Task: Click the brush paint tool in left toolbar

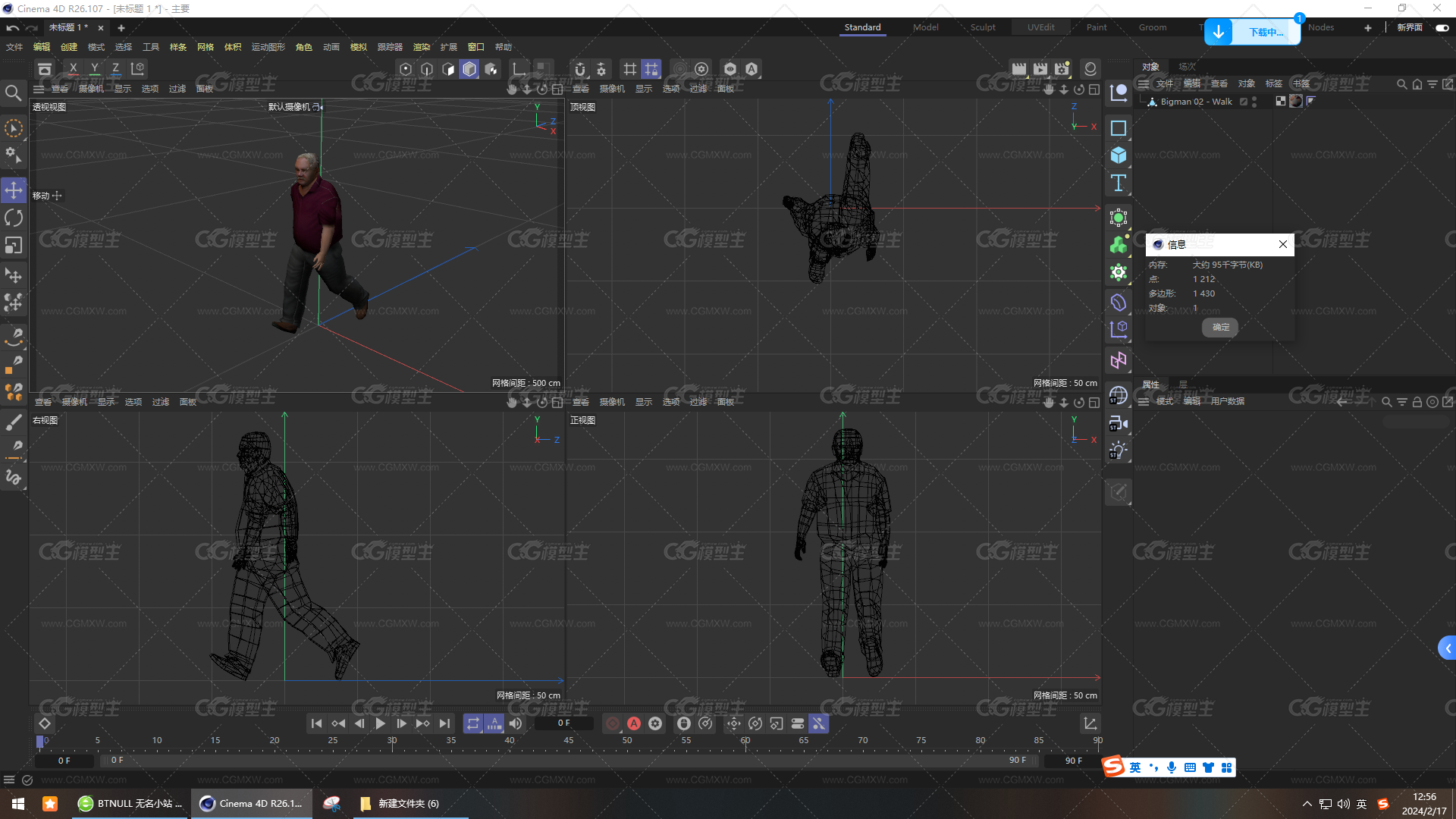Action: click(14, 422)
